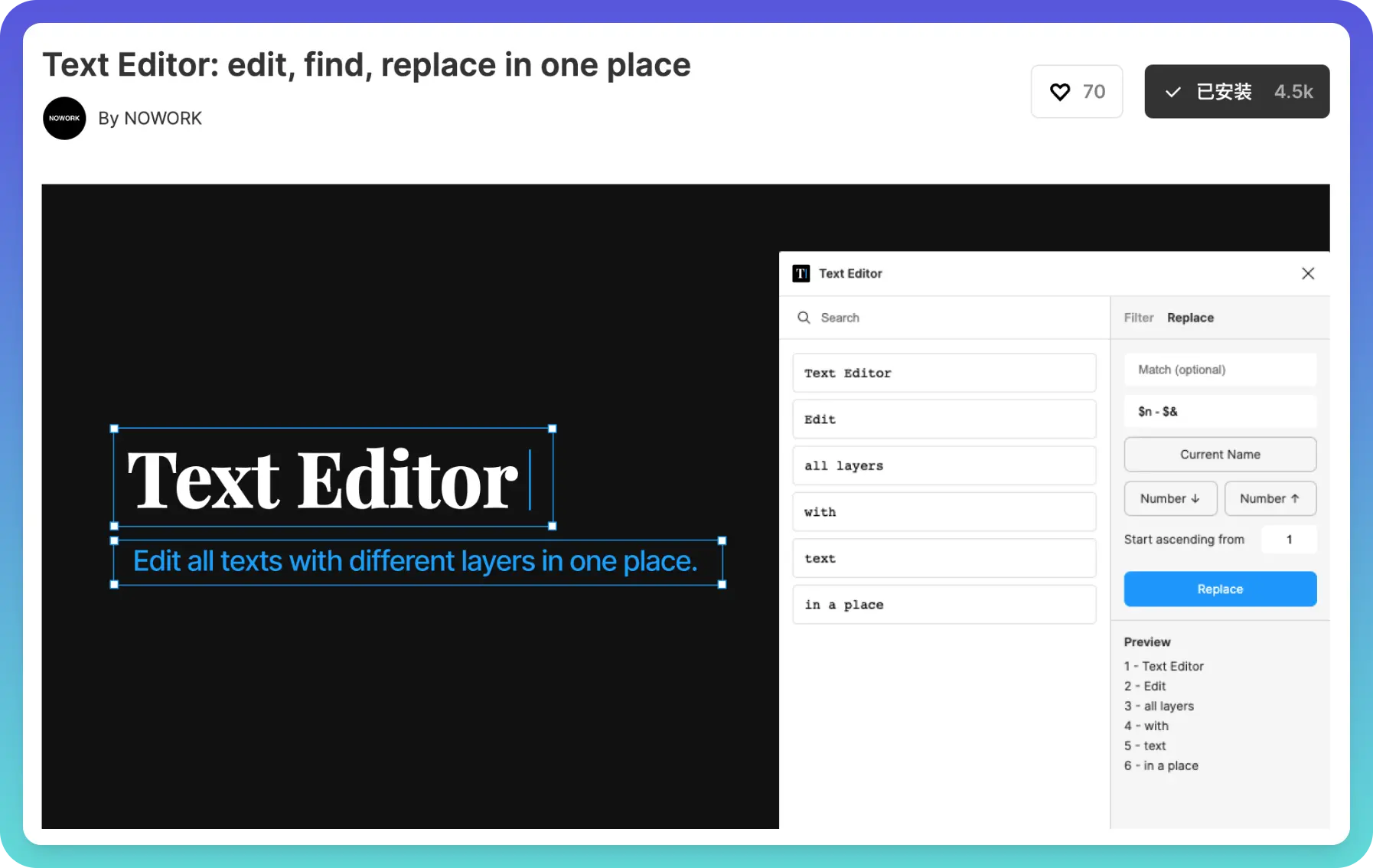The height and width of the screenshot is (868, 1373).
Task: Click the installed checkmark button
Action: pyautogui.click(x=1236, y=92)
